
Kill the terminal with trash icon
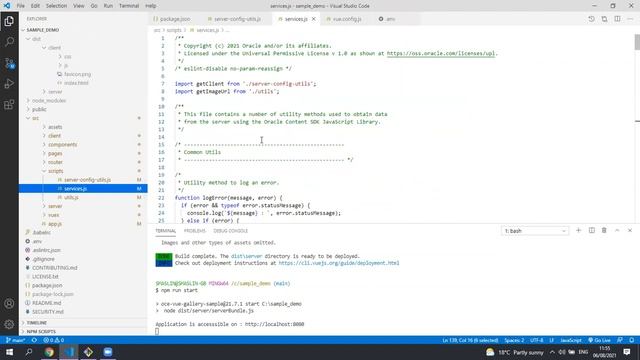tap(604, 231)
